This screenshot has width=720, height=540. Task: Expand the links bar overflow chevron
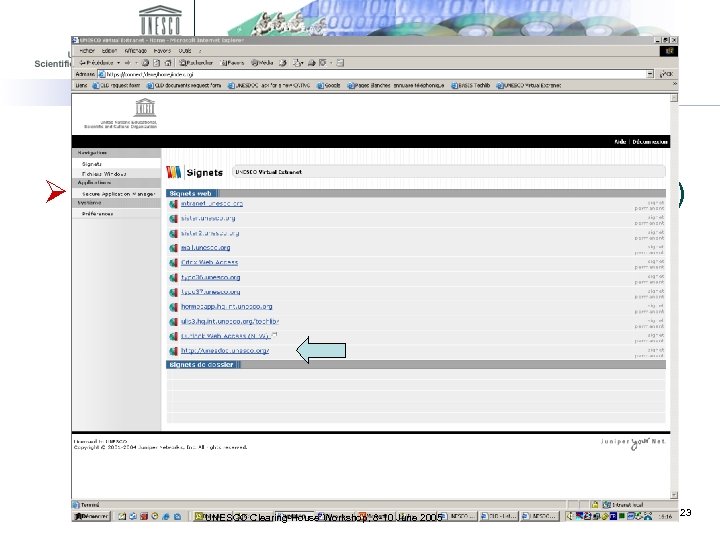(x=675, y=84)
